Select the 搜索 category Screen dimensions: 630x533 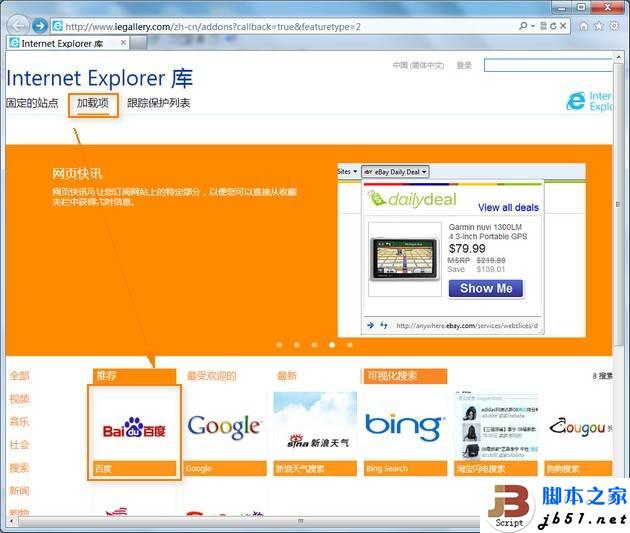[20, 468]
